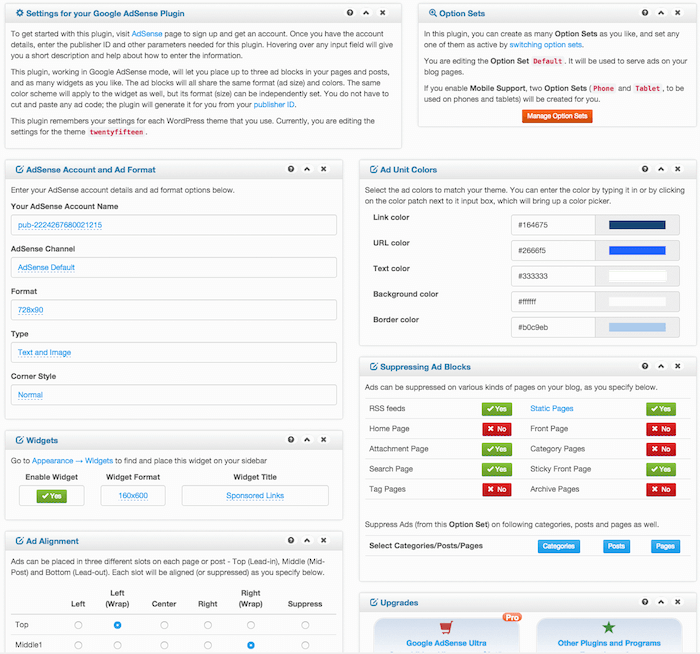Image resolution: width=700 pixels, height=654 pixels.
Task: Click edit icon beside AdSense Account and Ad Format
Action: tap(20, 169)
